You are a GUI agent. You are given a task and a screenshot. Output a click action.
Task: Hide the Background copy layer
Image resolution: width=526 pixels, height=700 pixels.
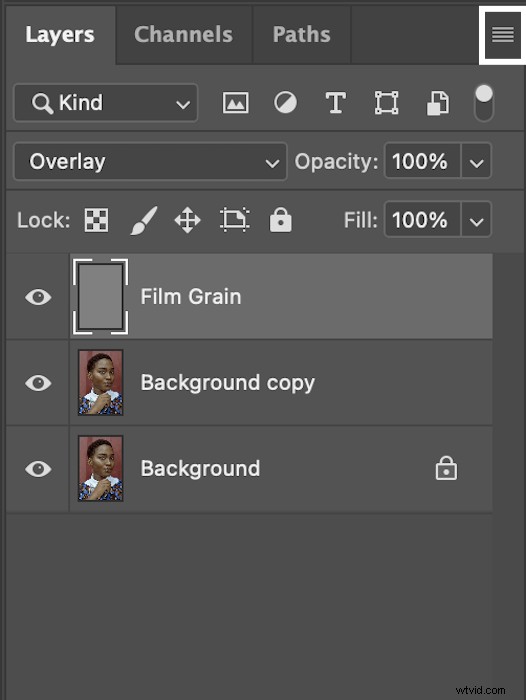[38, 383]
